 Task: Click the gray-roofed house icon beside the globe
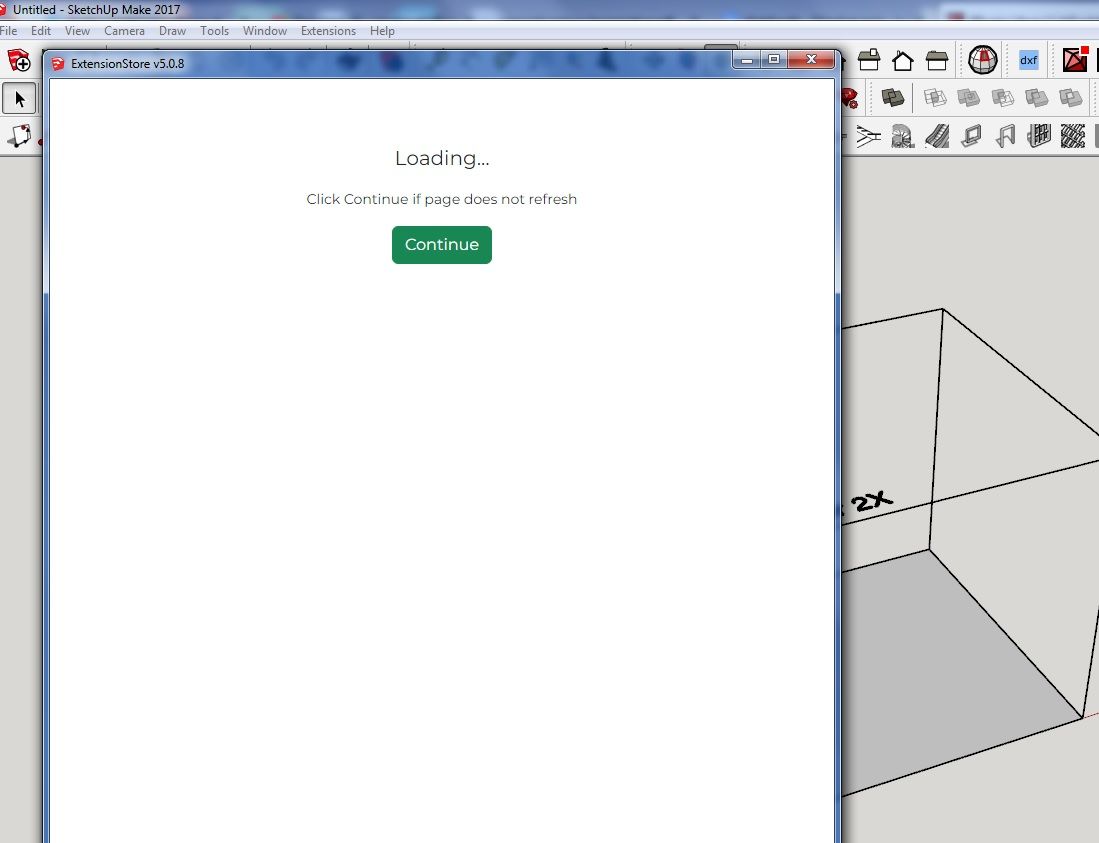pos(936,60)
